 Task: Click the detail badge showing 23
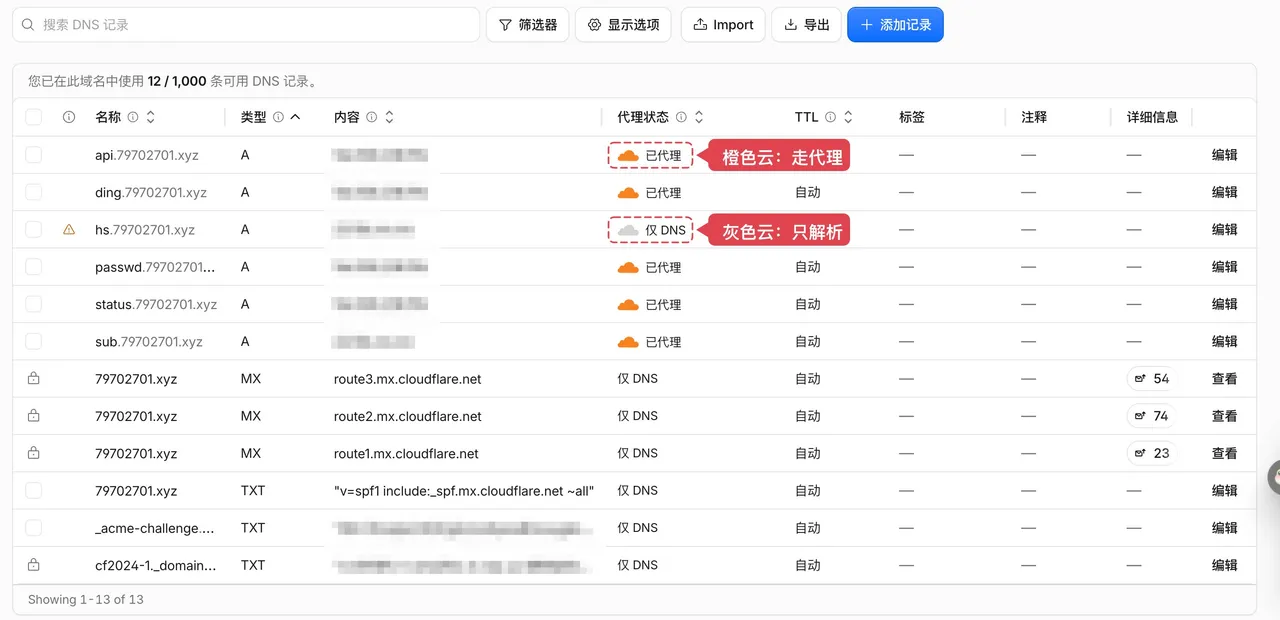click(1151, 453)
